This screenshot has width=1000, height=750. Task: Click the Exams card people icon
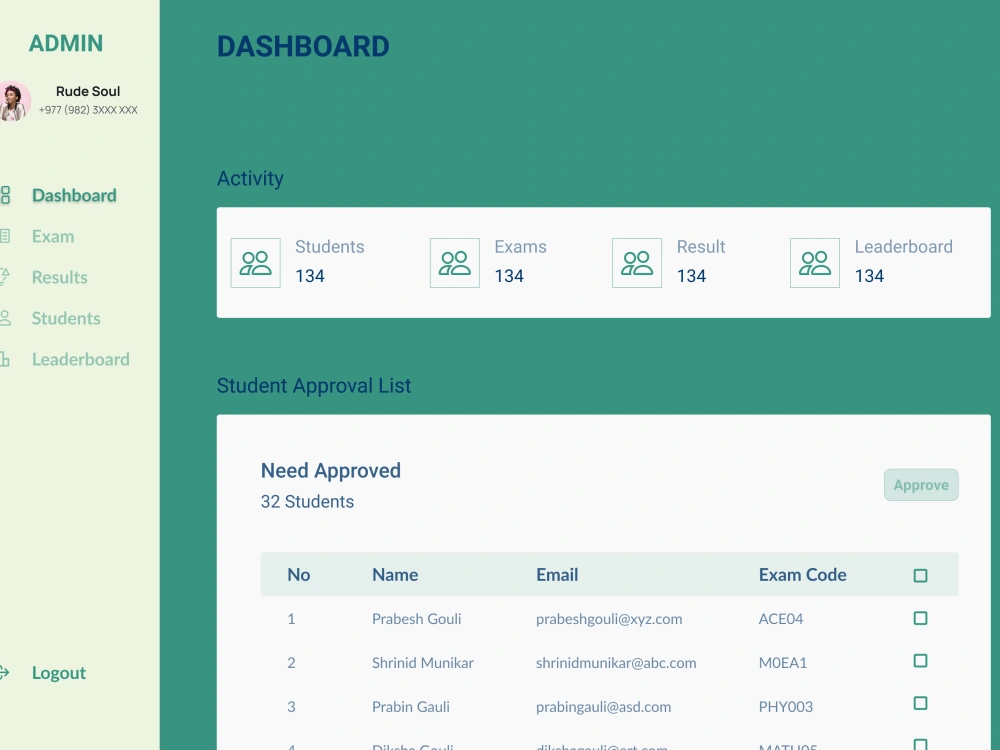click(455, 263)
